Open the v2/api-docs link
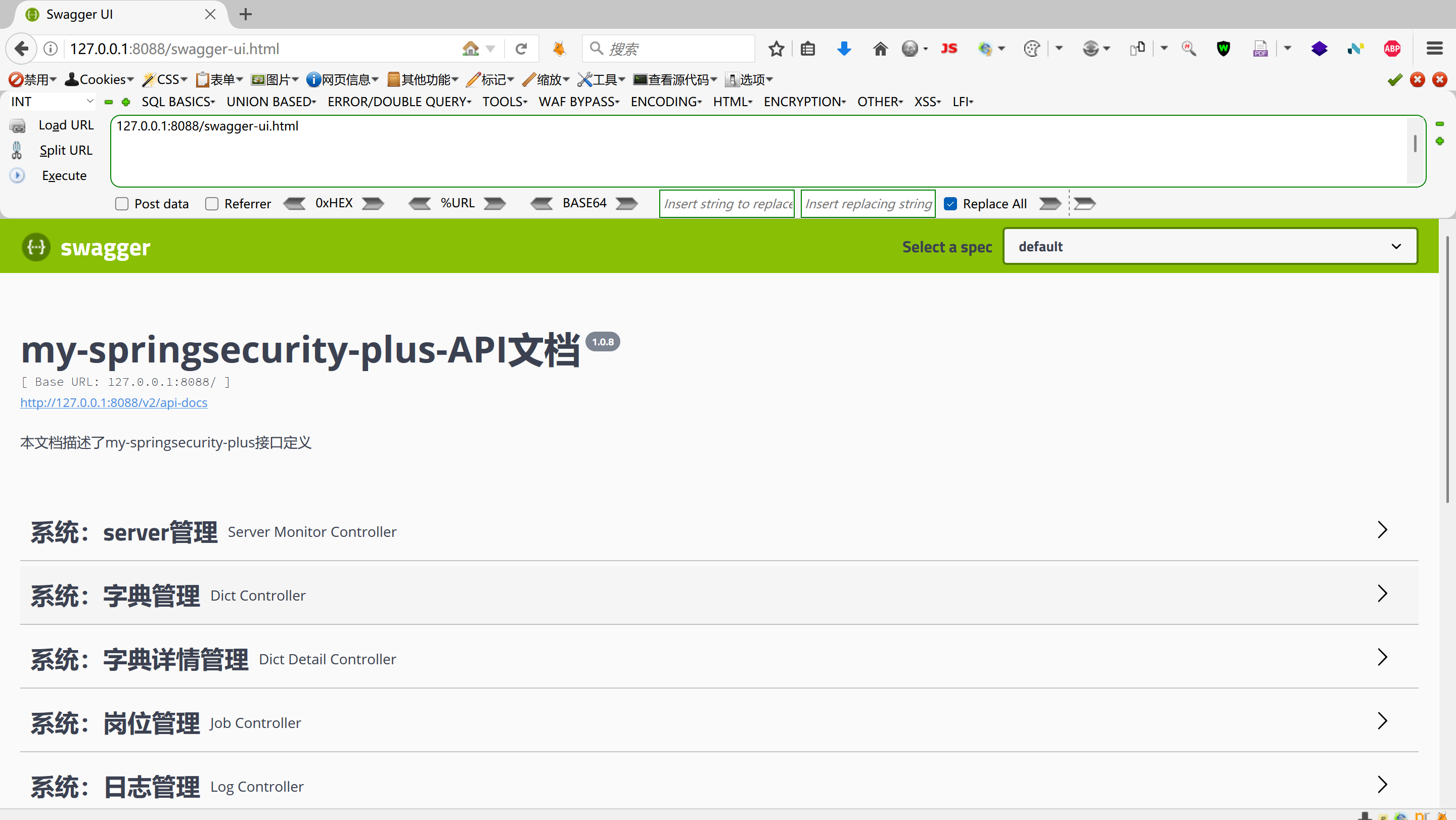1456x820 pixels. click(114, 402)
